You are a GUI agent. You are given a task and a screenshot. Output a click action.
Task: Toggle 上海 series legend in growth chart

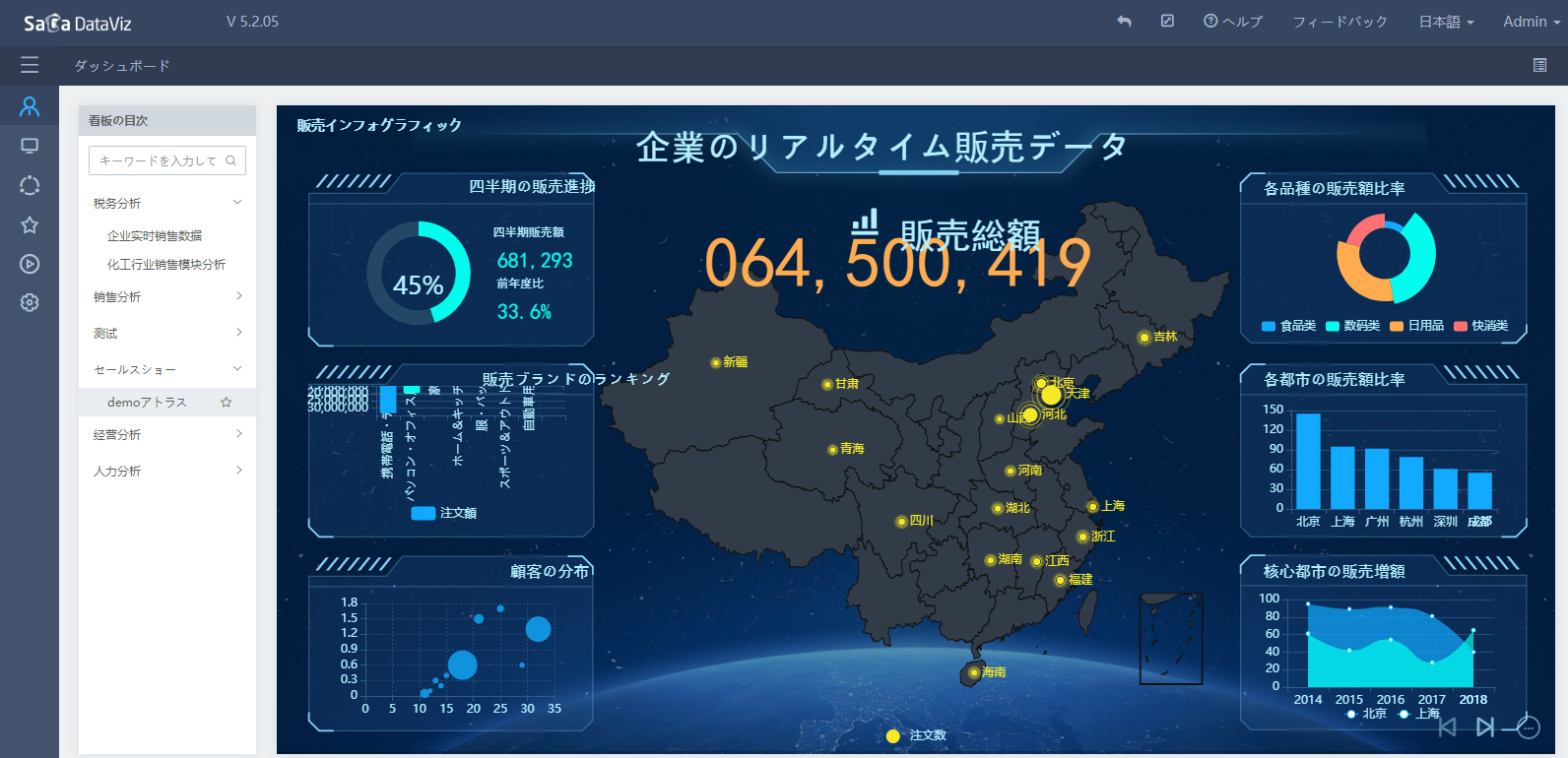[1418, 714]
